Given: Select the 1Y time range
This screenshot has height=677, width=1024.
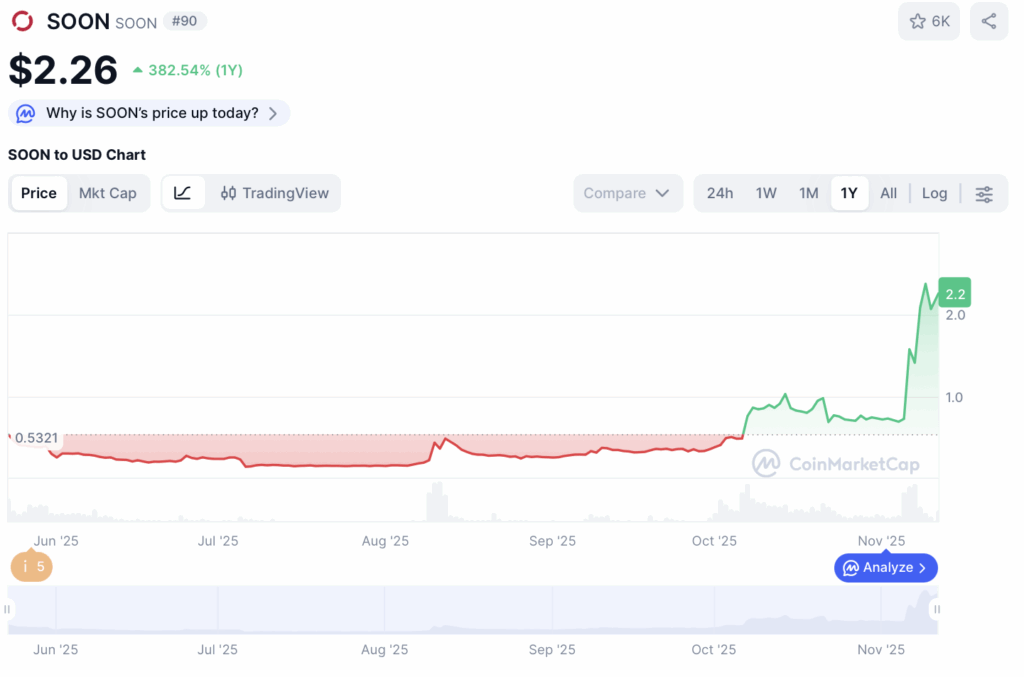Looking at the screenshot, I should (849, 193).
